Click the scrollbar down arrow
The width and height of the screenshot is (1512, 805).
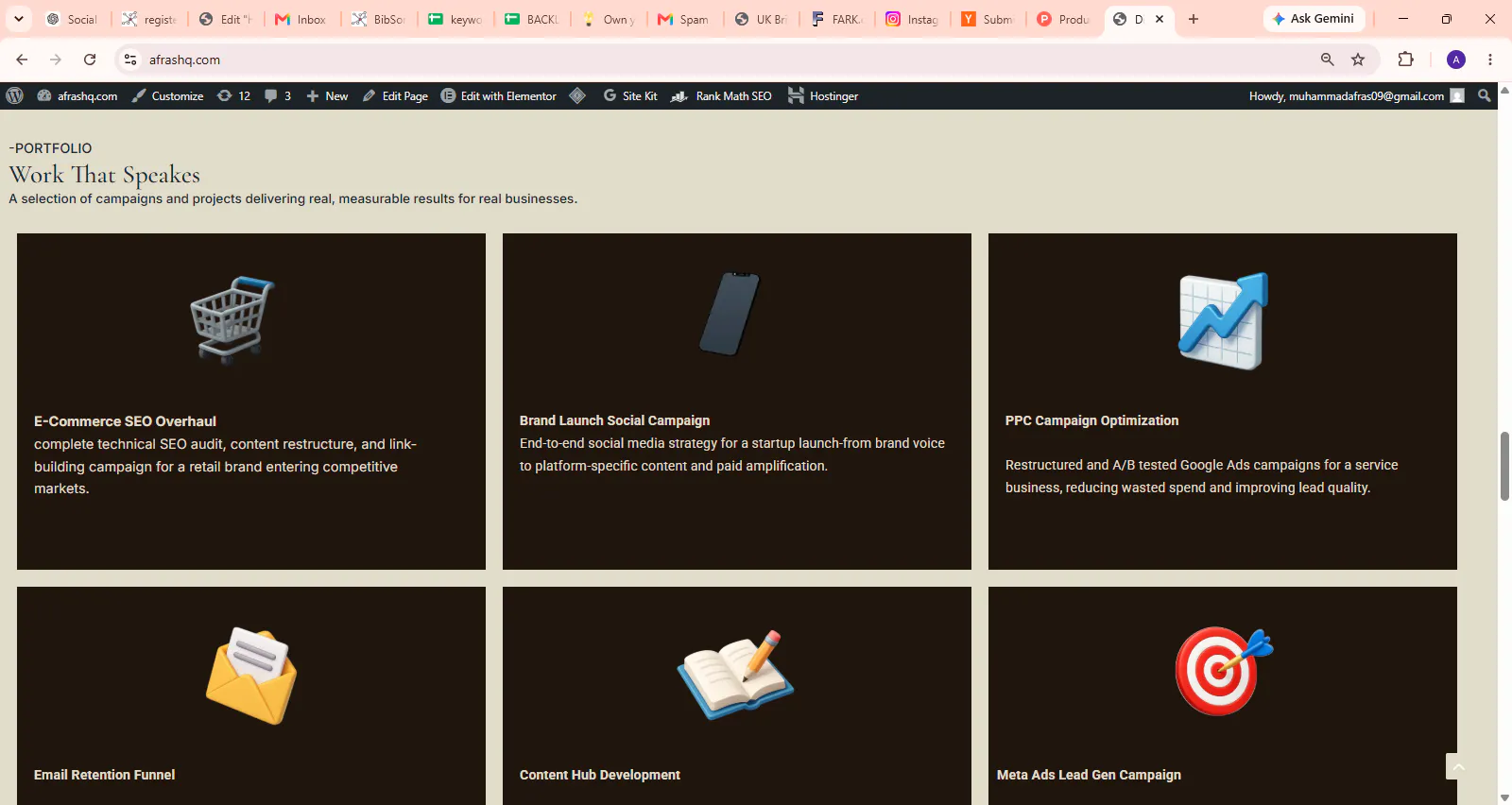coord(1504,797)
